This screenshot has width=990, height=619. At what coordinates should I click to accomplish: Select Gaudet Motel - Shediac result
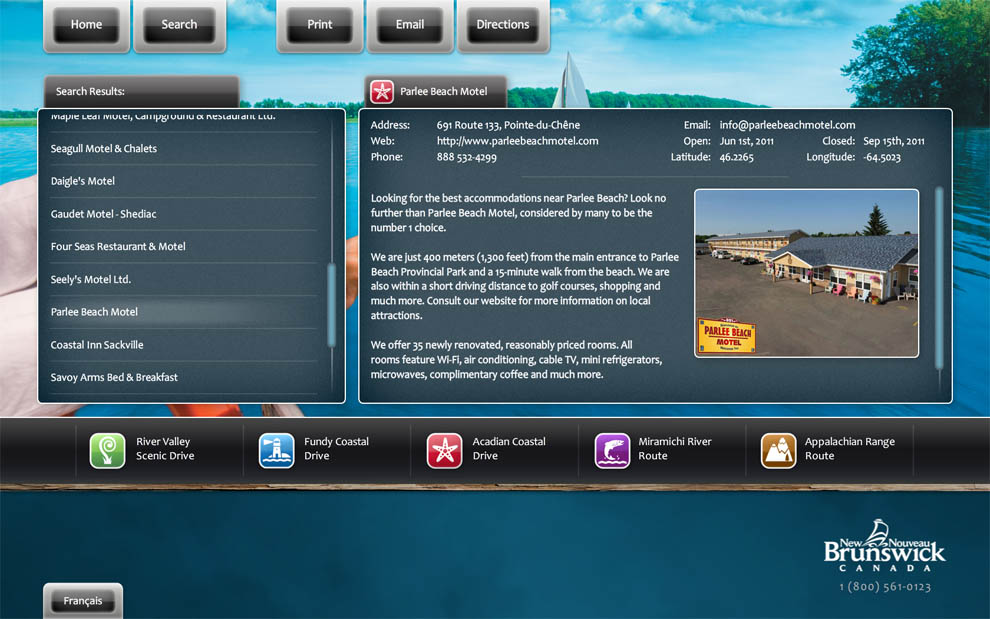[184, 214]
